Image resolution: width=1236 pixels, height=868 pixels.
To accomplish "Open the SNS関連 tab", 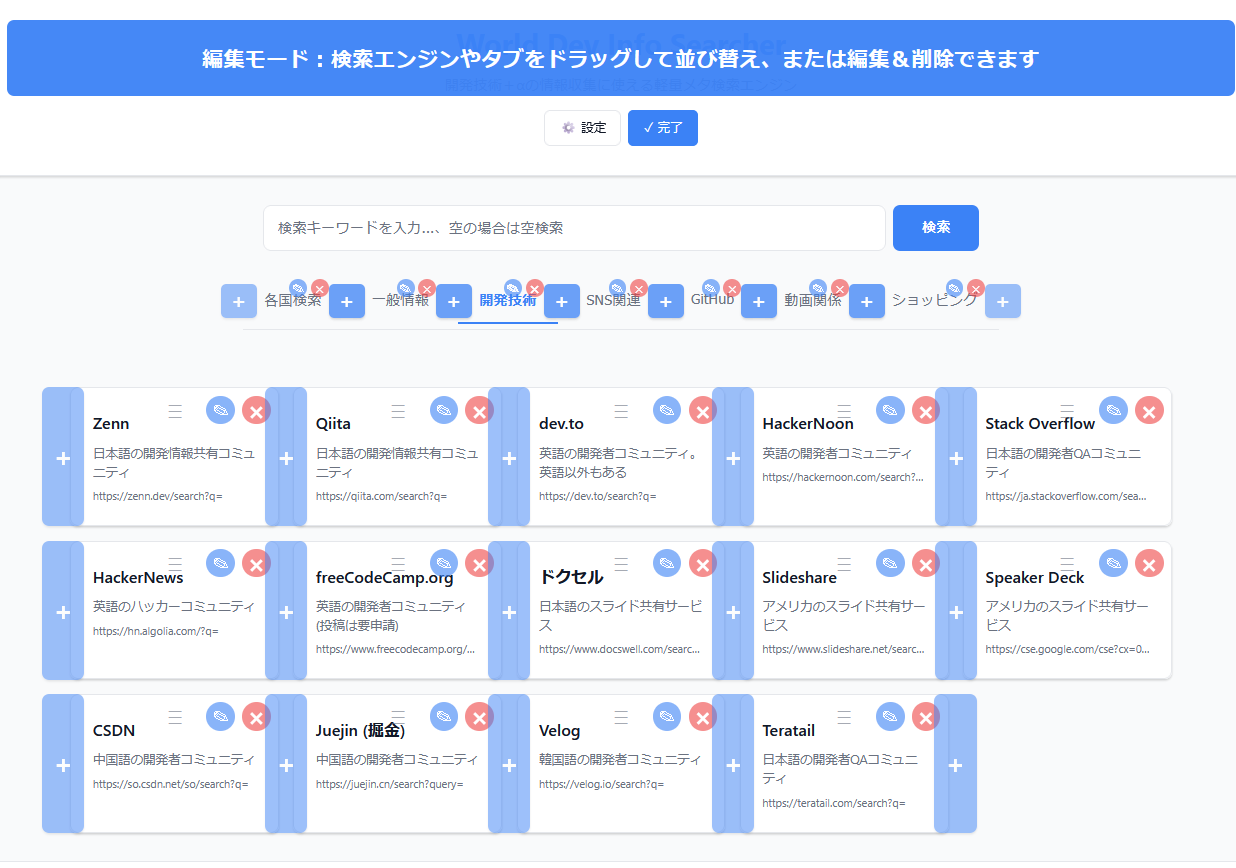I will point(613,300).
